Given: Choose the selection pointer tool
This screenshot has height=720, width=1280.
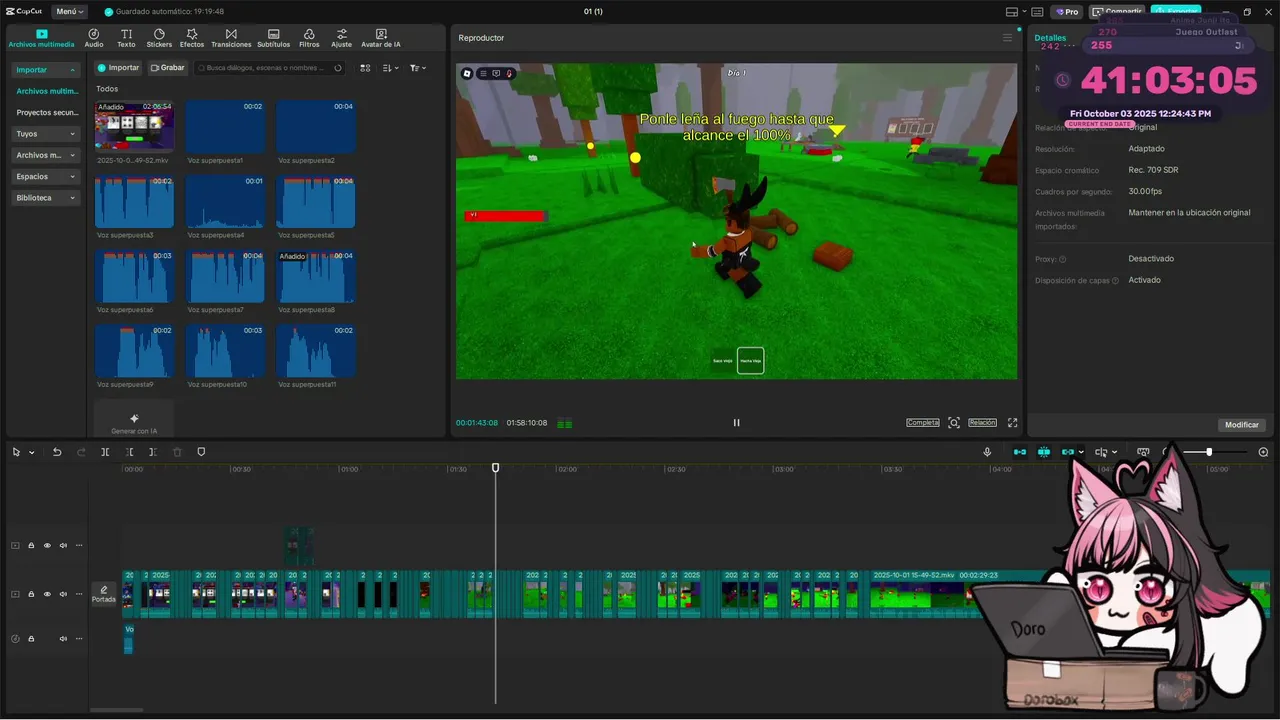Looking at the screenshot, I should (16, 452).
